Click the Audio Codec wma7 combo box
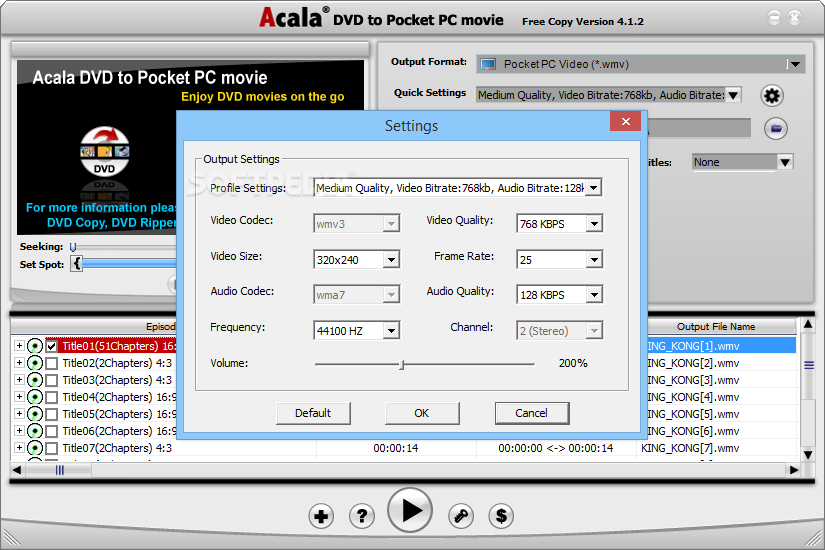Screen dimensions: 825x550 click(356, 295)
